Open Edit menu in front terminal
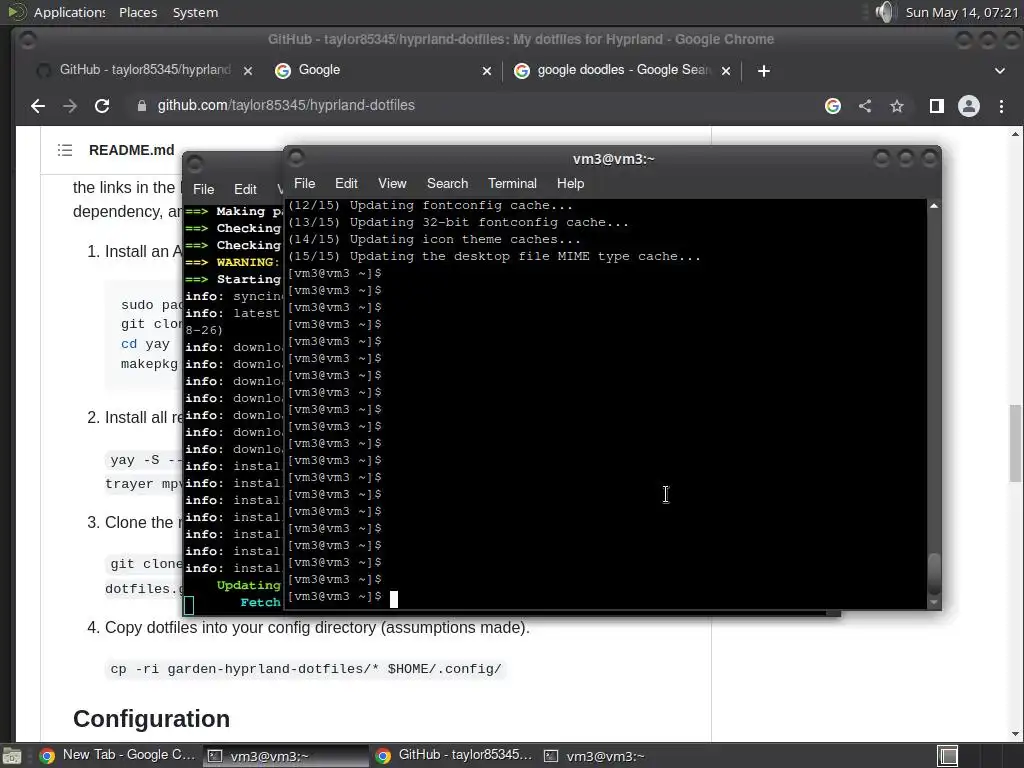The image size is (1024, 768). 346,184
